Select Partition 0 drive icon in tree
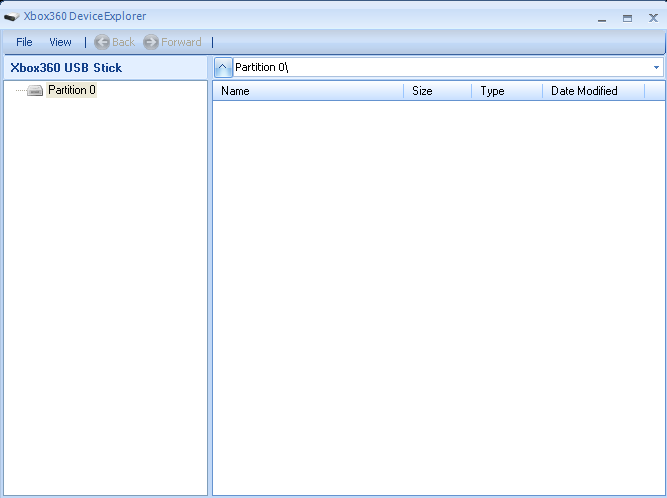This screenshot has height=498, width=667. tap(35, 90)
